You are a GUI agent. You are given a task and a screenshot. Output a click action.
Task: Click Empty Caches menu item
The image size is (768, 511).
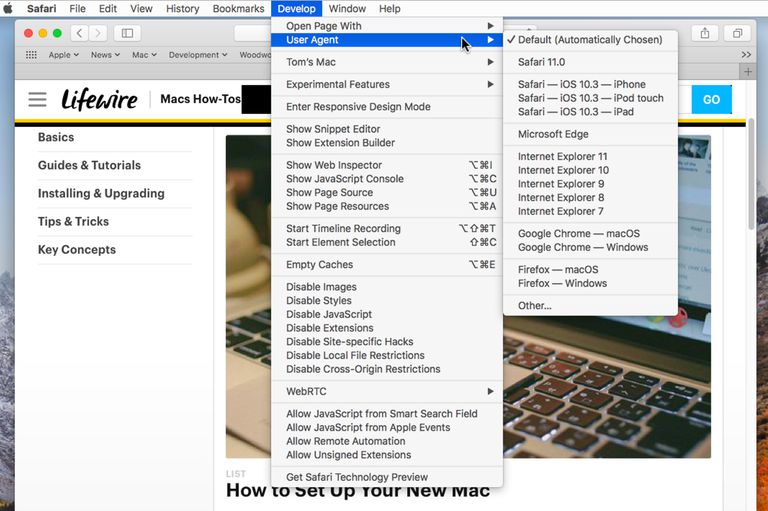tap(387, 265)
